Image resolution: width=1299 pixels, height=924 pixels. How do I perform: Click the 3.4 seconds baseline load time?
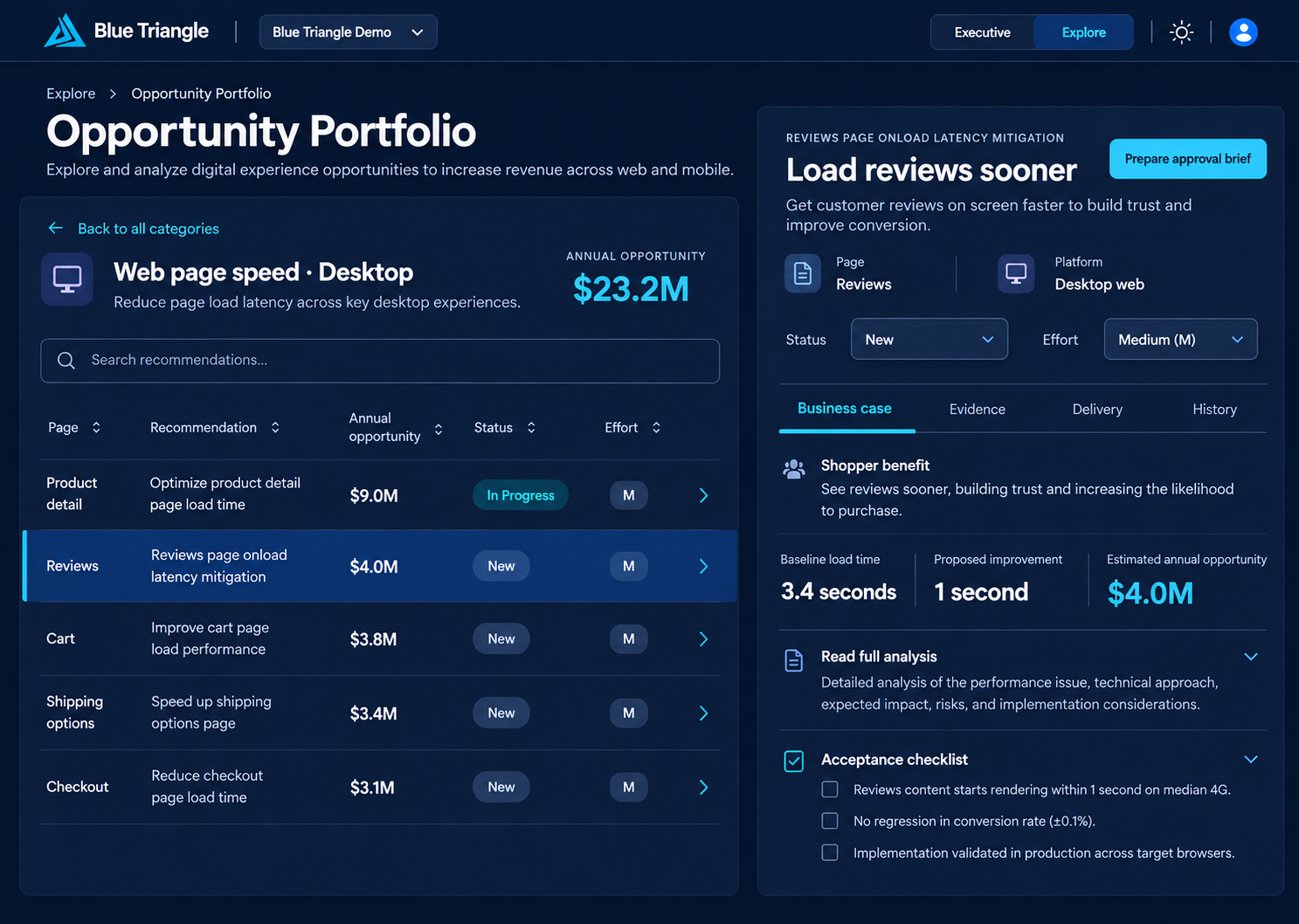(x=839, y=592)
